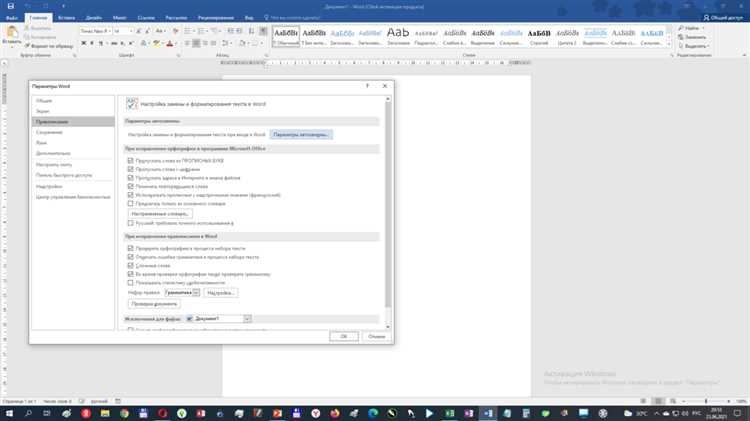
Task: Switch to the Вставка ribbon tab
Action: [66, 18]
